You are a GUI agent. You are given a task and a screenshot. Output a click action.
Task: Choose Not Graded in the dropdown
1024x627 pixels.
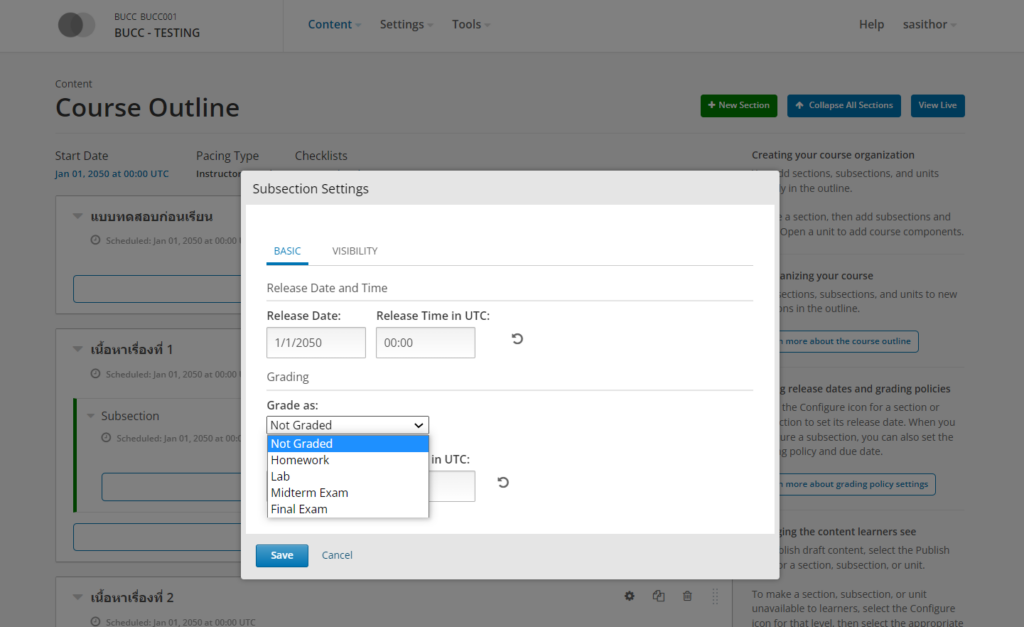tap(301, 444)
